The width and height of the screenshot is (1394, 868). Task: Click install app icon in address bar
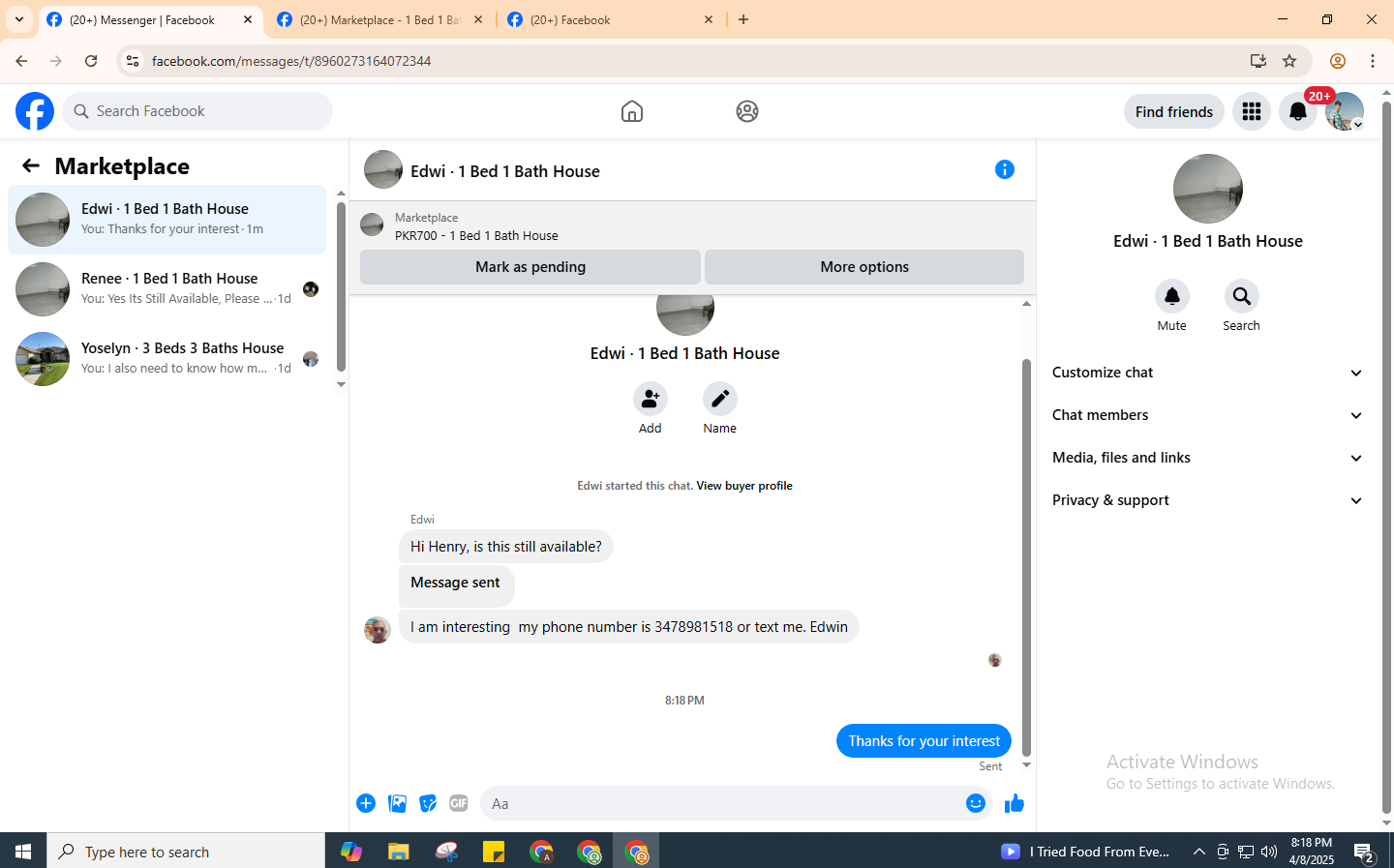click(x=1258, y=61)
